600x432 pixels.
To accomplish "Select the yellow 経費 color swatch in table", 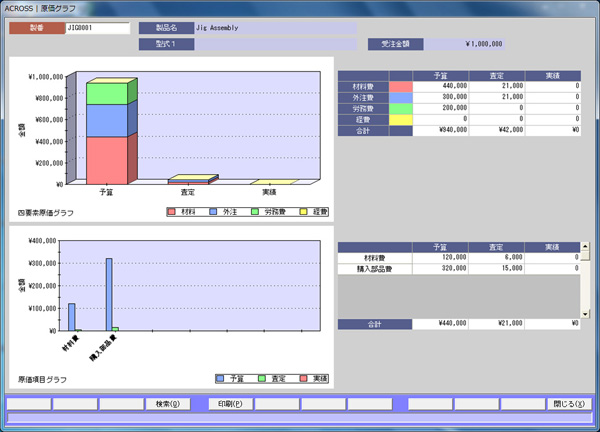I will point(400,119).
